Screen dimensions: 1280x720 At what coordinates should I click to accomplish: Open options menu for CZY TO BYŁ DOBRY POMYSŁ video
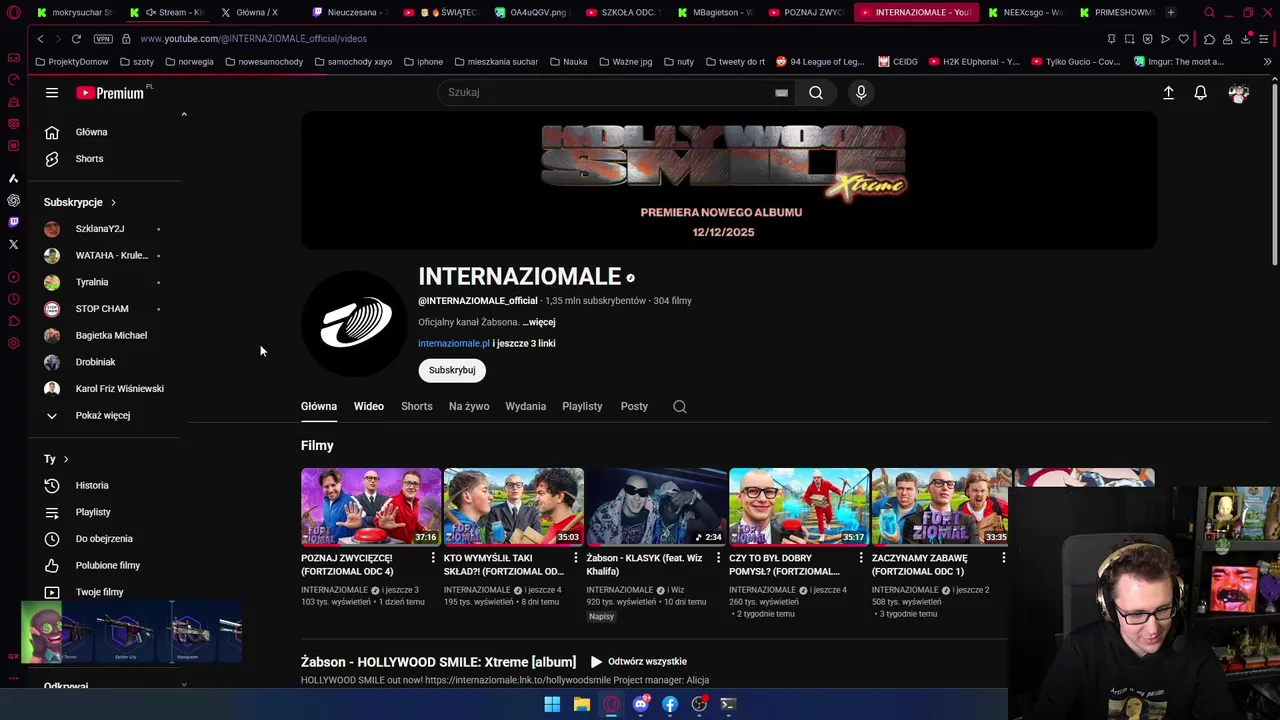(x=861, y=558)
